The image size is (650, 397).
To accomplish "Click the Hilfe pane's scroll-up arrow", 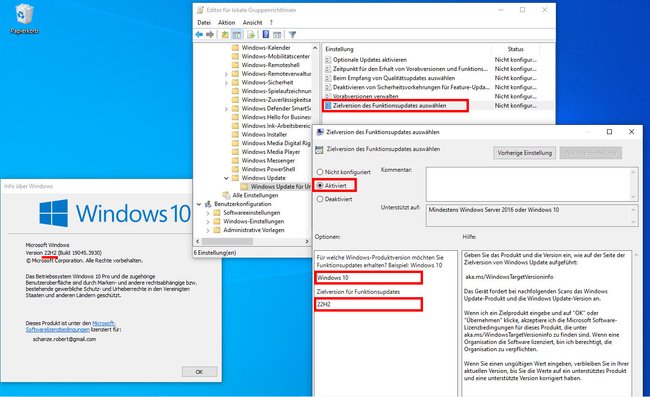I will (636, 255).
